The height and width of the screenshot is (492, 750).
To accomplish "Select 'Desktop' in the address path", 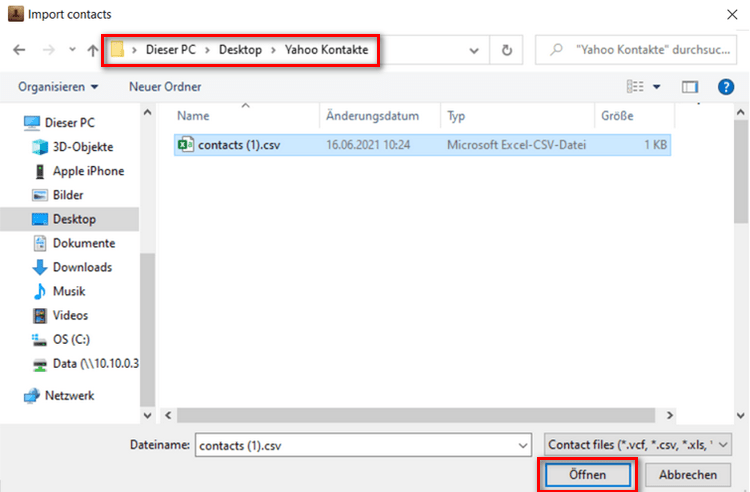I will (240, 50).
